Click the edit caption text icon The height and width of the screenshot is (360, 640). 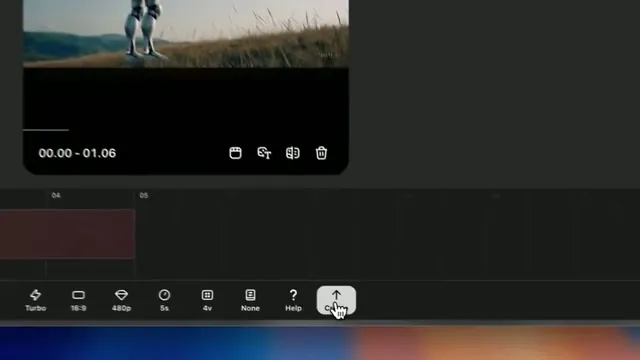(x=264, y=153)
